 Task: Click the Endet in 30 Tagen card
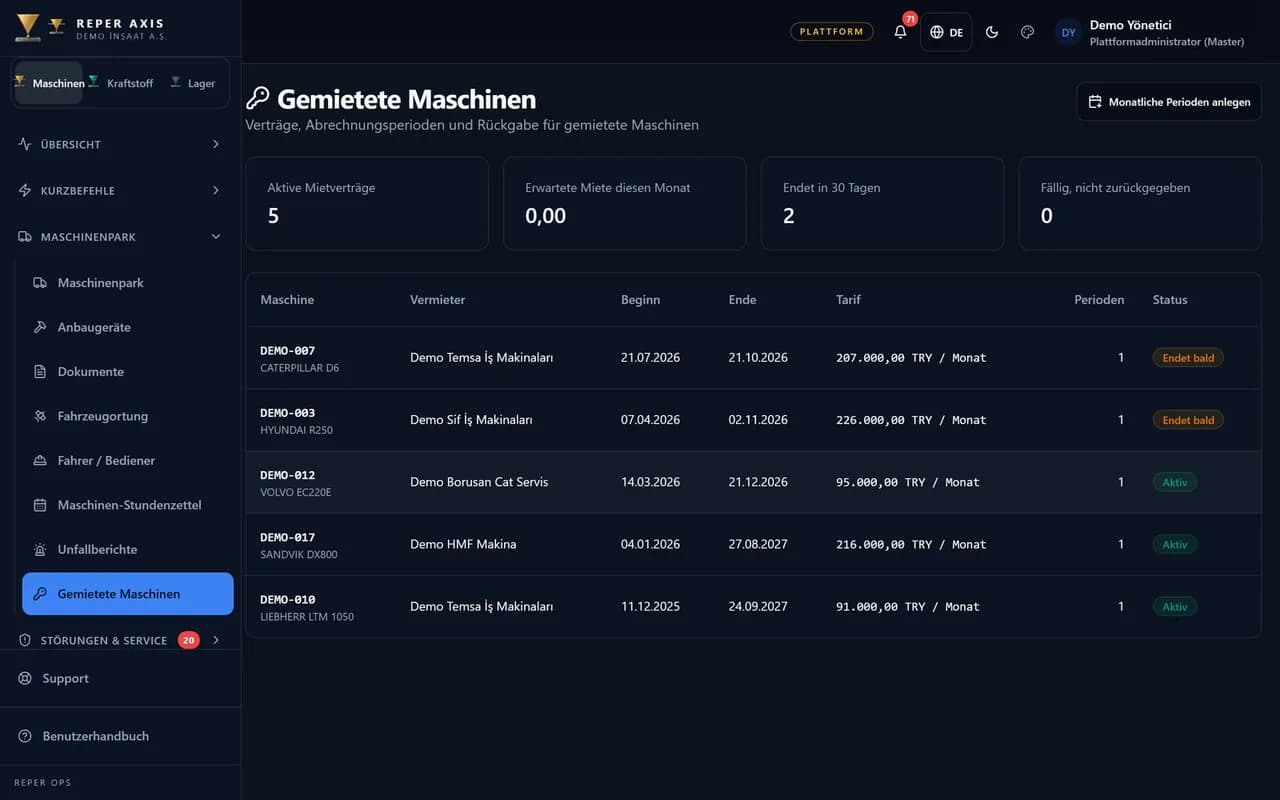[x=882, y=203]
